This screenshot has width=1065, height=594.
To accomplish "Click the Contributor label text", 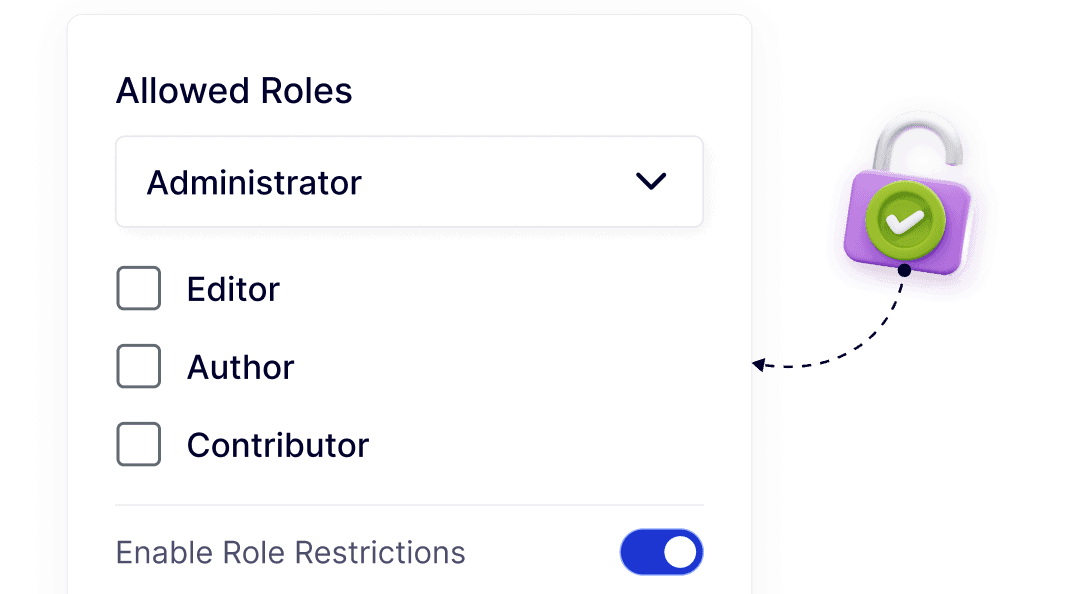I will pyautogui.click(x=278, y=446).
